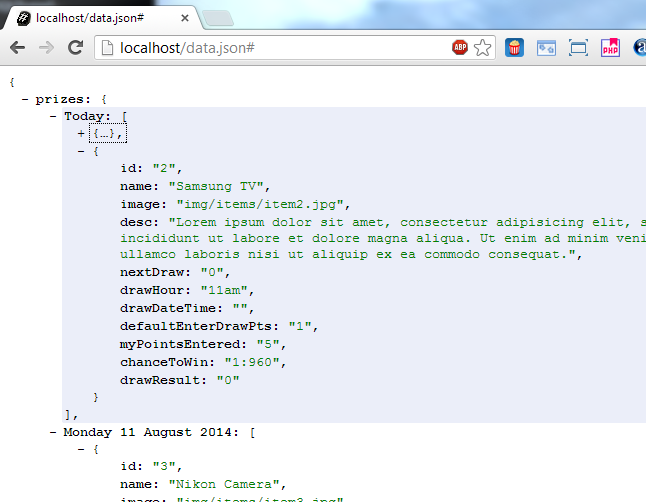Viewport: 646px width, 502px height.
Task: Open the Adblock Plus icon in address bar
Action: [460, 47]
